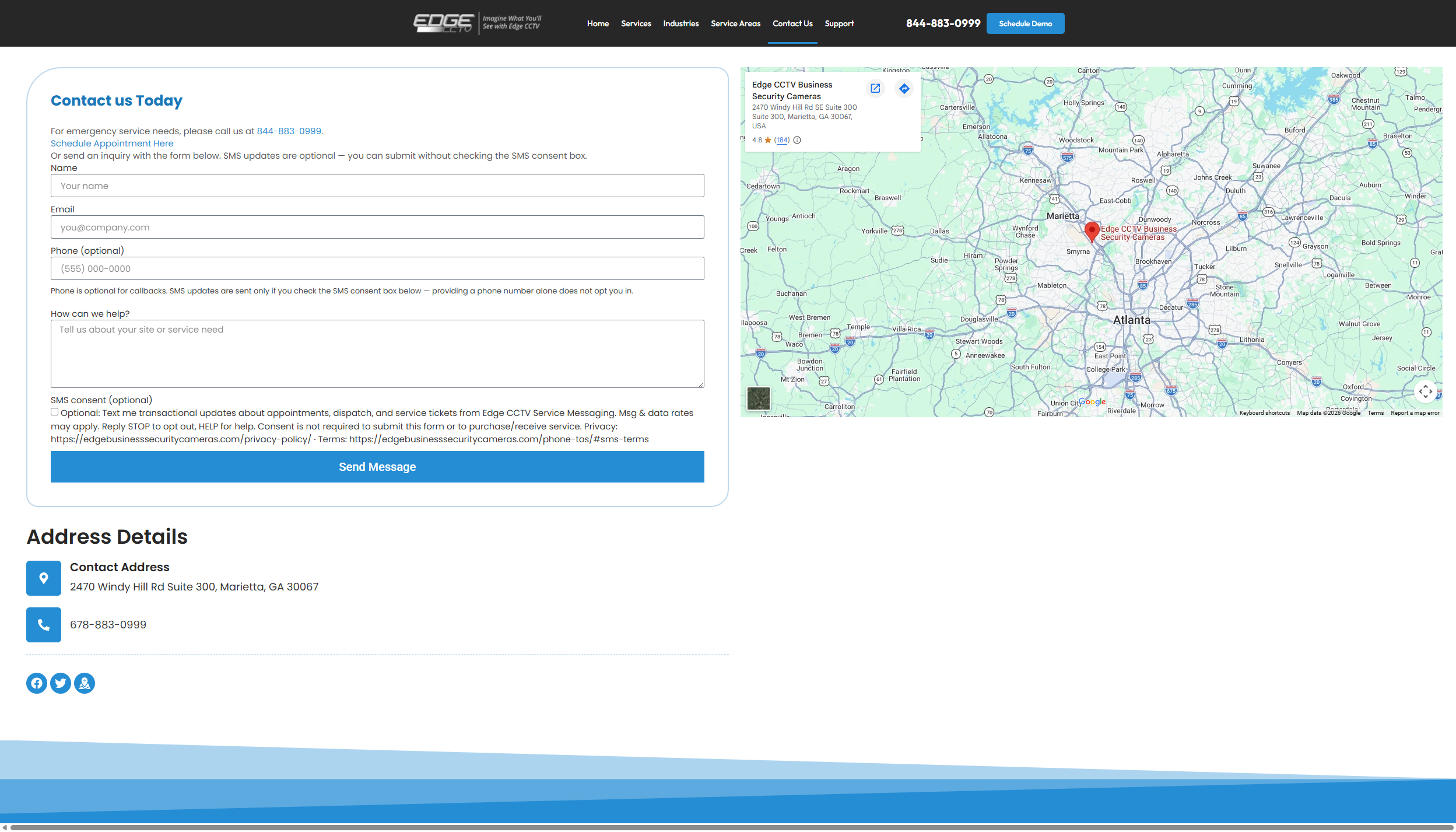Click the Schedule Demo button
This screenshot has height=832, width=1456.
[x=1025, y=23]
